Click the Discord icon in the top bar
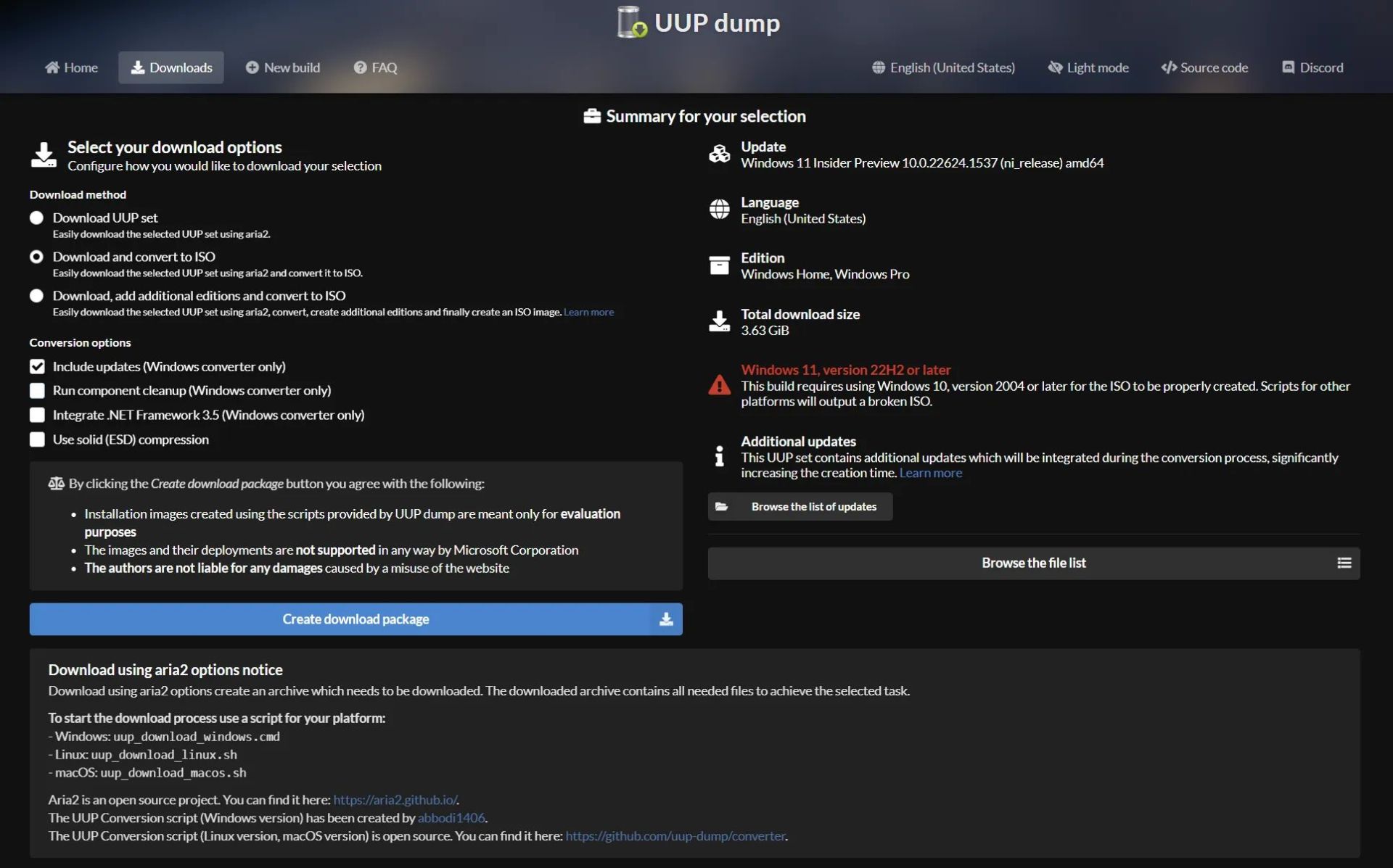The image size is (1393, 868). pos(1289,67)
